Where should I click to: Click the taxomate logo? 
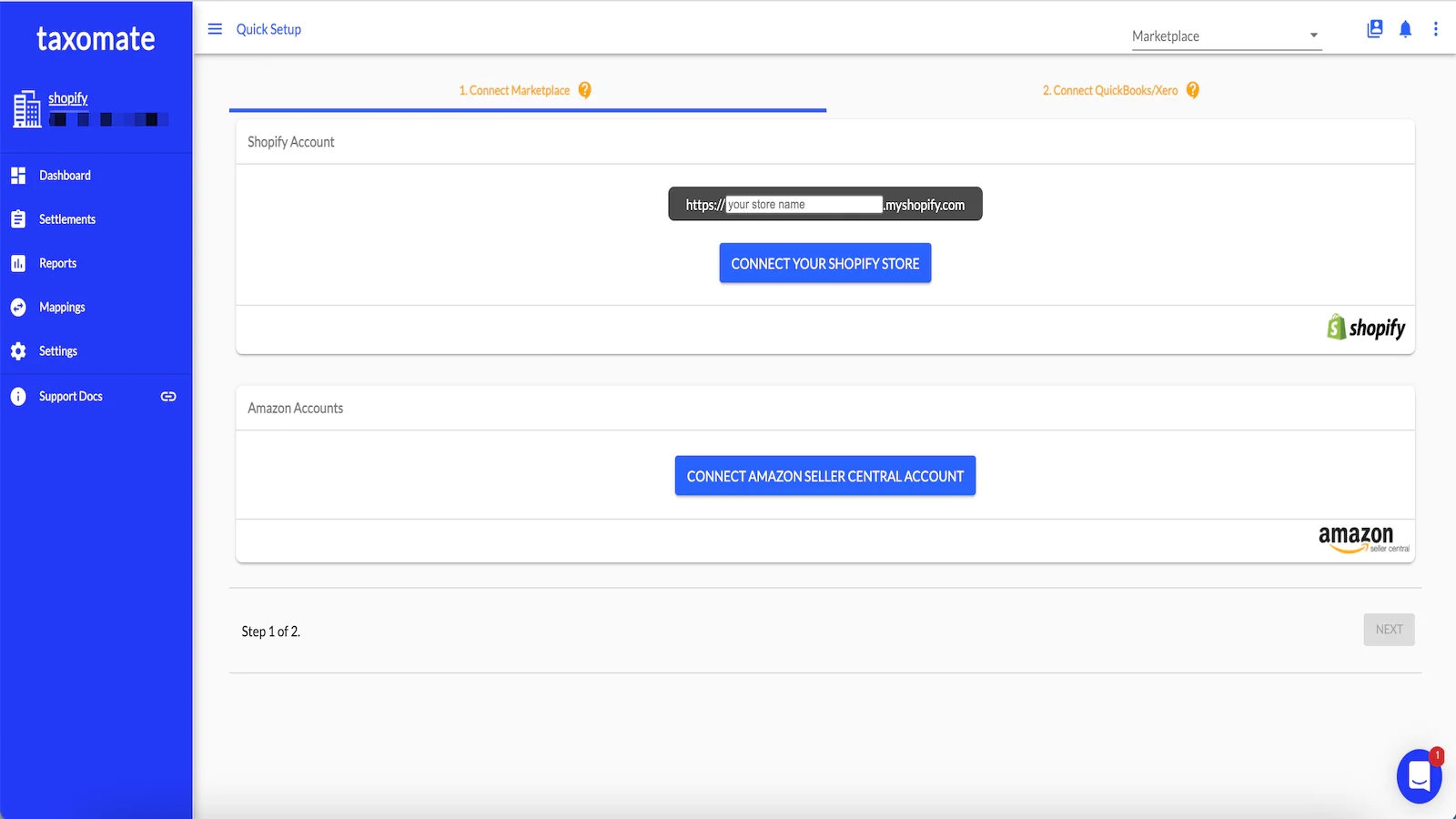tap(96, 39)
